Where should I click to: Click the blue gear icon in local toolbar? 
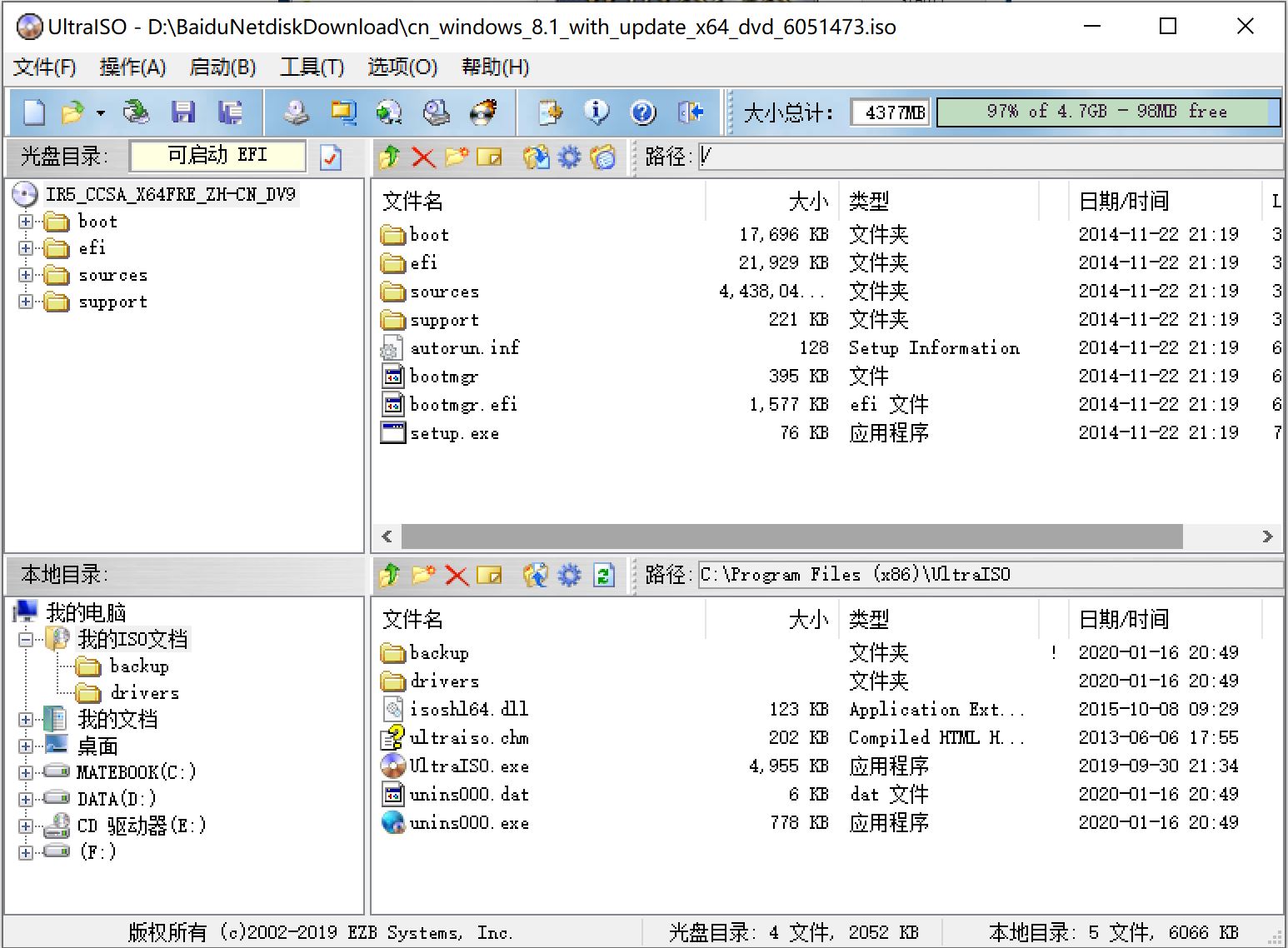[x=569, y=575]
